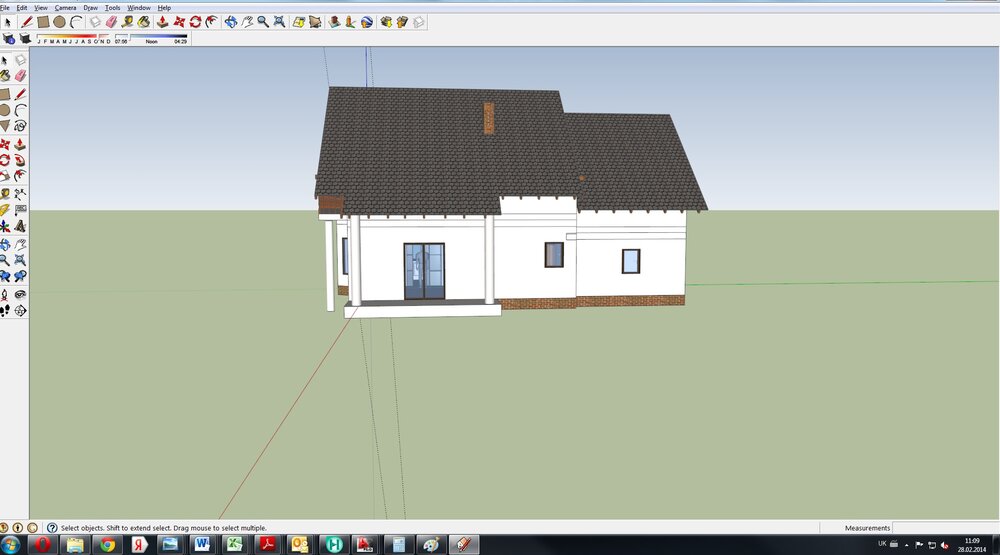The image size is (1000, 555).
Task: Select the Section Plane tool
Action: (20, 311)
